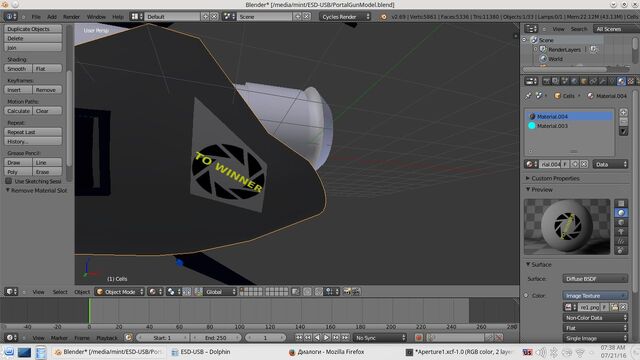Image resolution: width=640 pixels, height=360 pixels.
Task: Select monkey preview type
Action: 621,231
